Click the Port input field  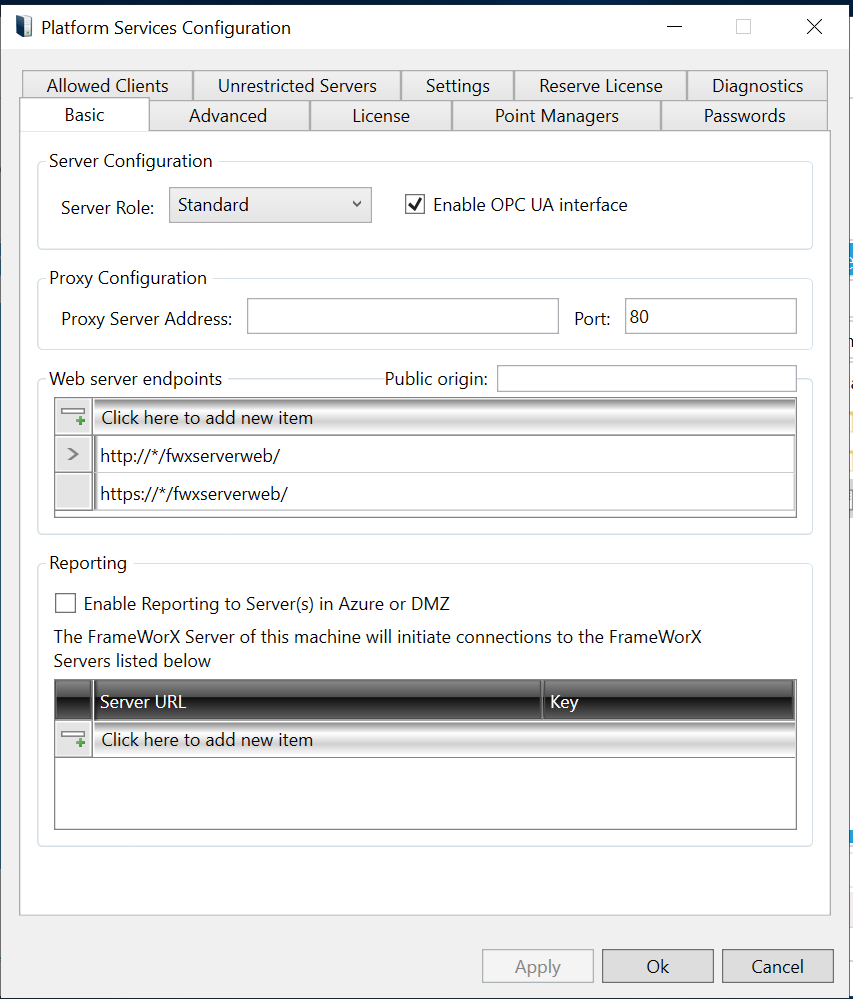(710, 317)
